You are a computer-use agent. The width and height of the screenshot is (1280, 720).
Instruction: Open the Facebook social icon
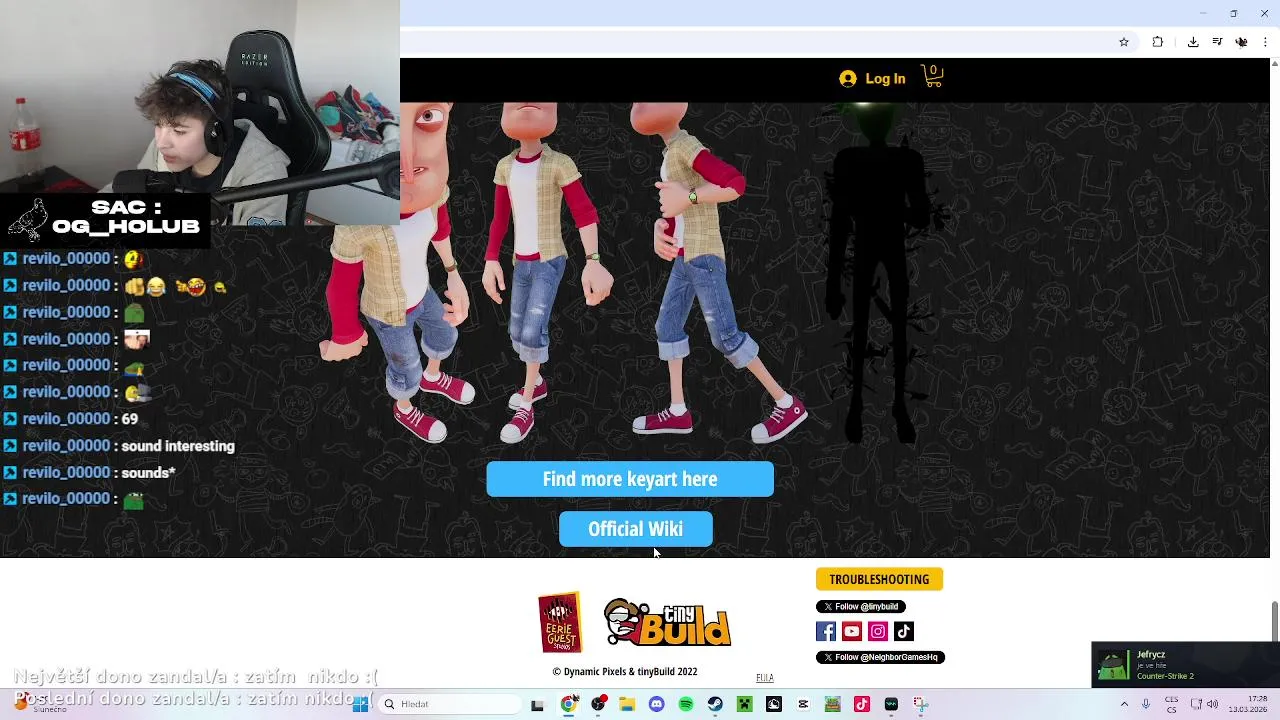[826, 631]
